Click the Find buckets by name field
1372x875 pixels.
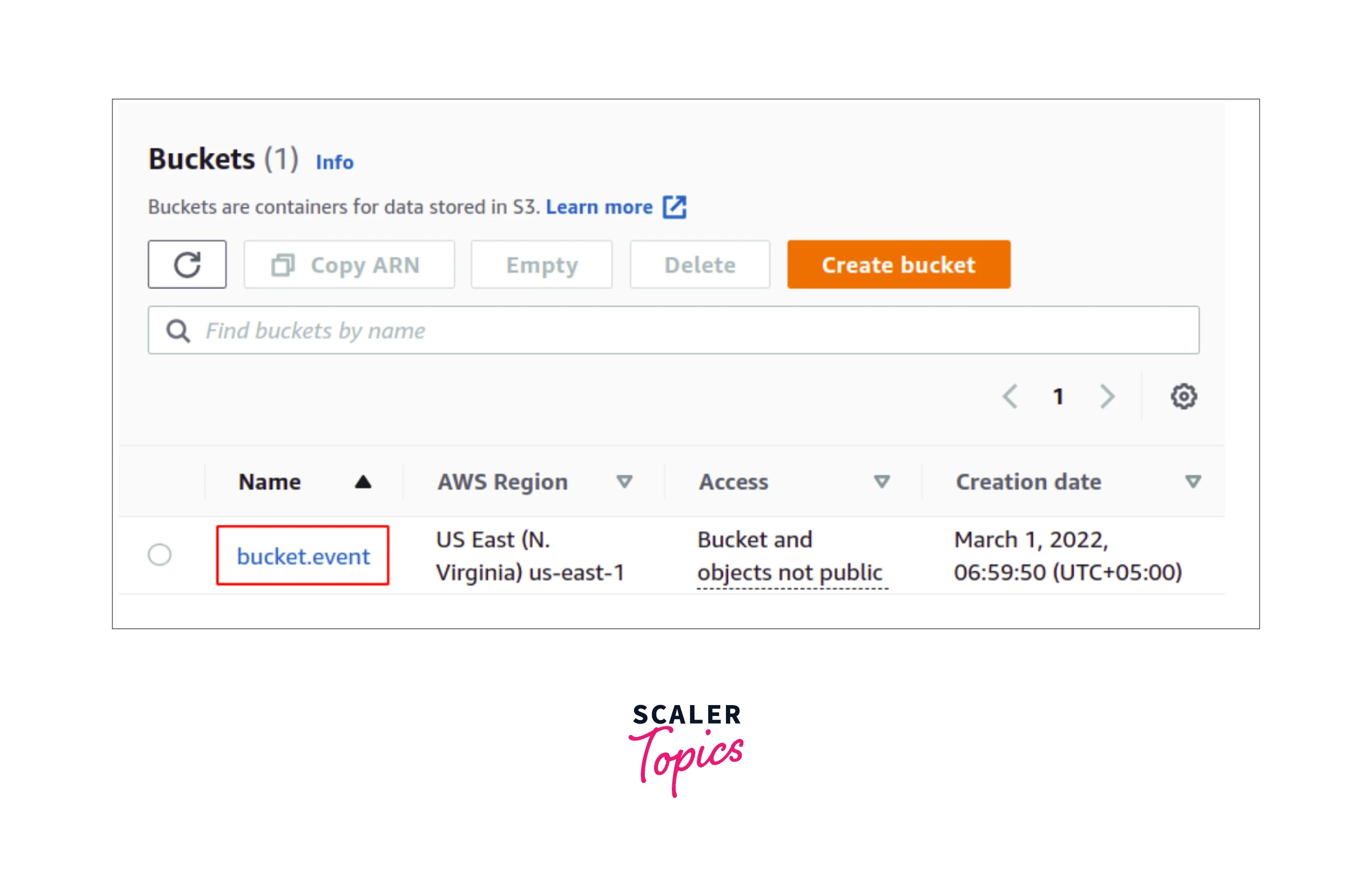tap(399, 330)
